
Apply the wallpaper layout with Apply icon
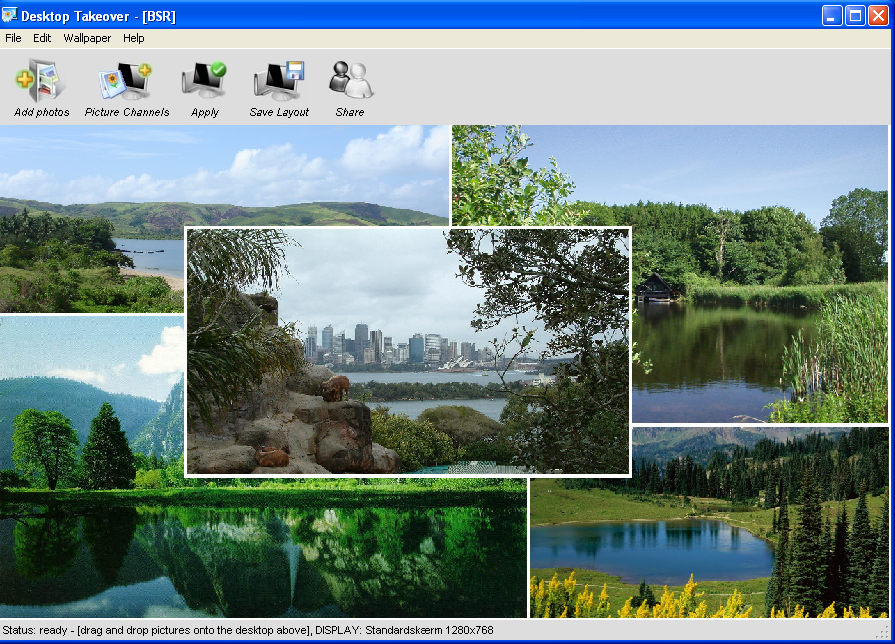click(205, 81)
